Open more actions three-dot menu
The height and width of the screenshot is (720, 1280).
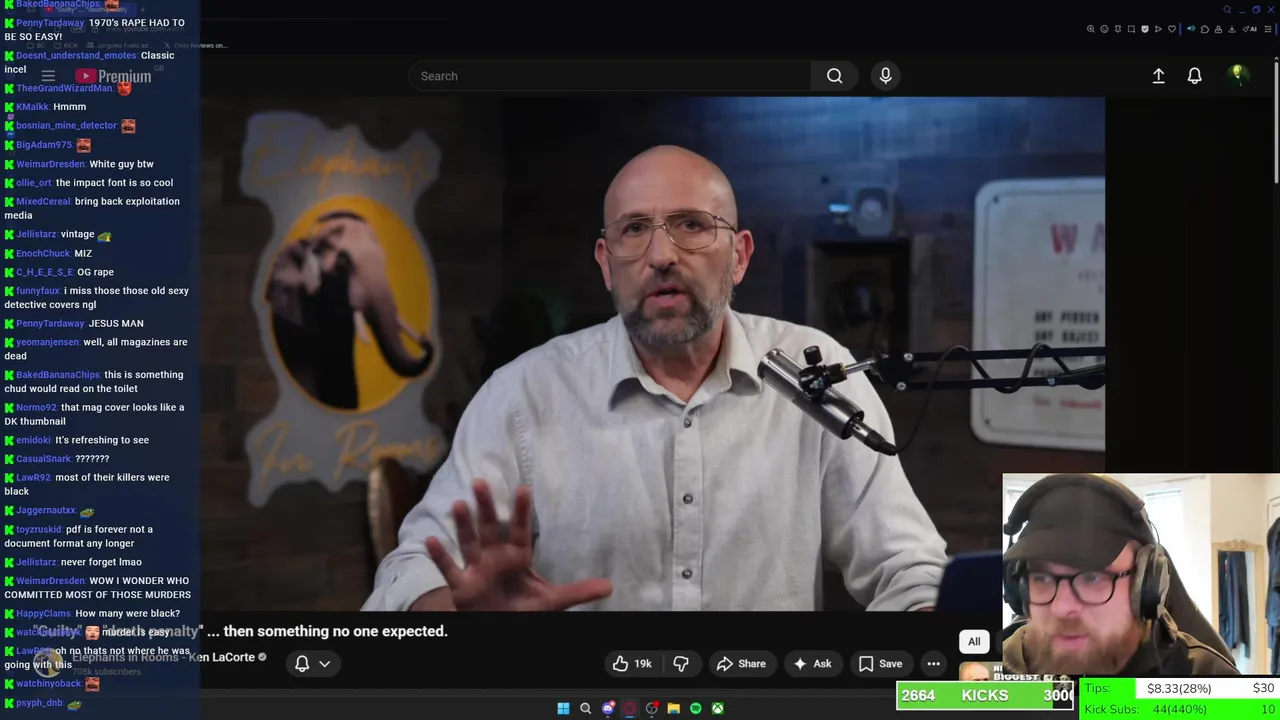pyautogui.click(x=933, y=663)
